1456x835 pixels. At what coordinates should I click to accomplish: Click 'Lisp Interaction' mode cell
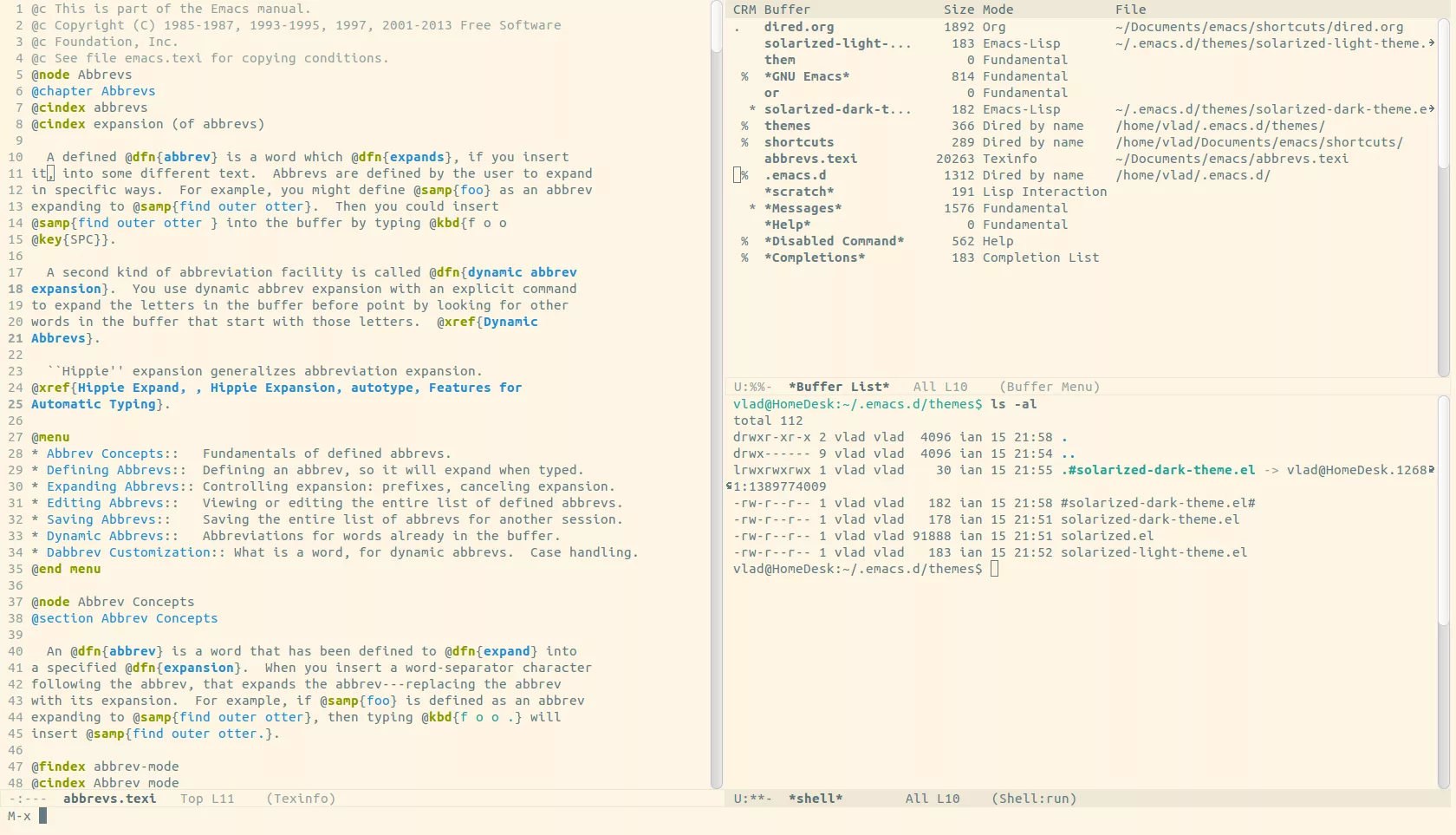click(1044, 192)
